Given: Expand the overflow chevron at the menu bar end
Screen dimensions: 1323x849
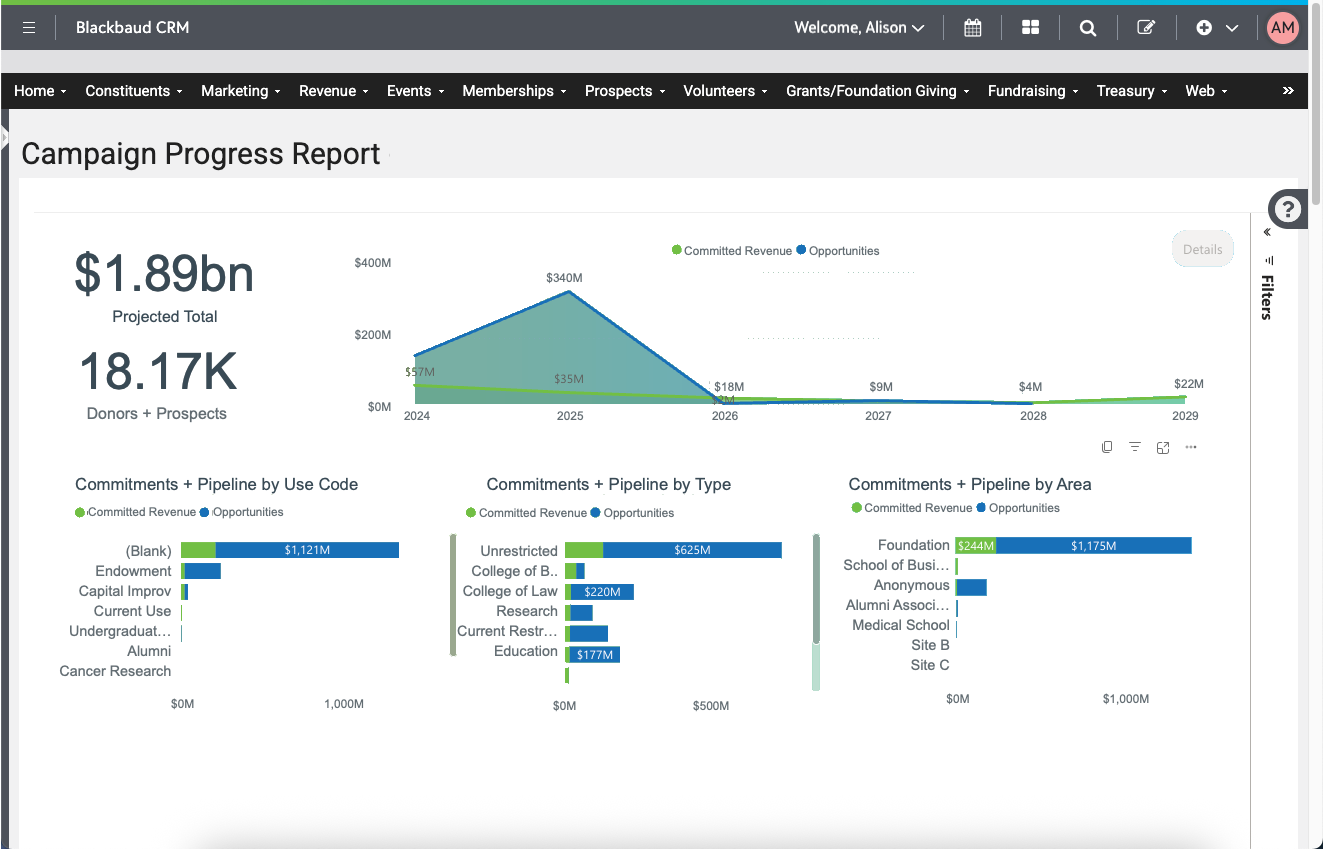Looking at the screenshot, I should [1287, 90].
